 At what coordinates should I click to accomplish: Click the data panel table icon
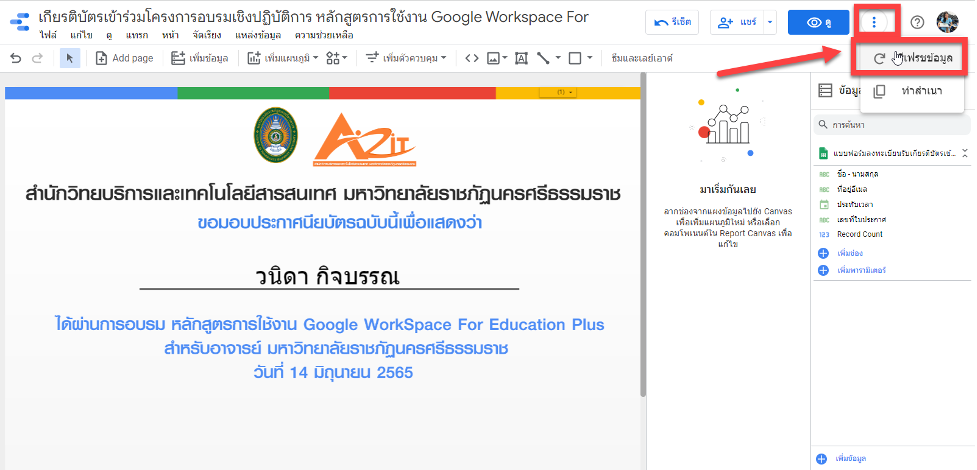coord(825,91)
